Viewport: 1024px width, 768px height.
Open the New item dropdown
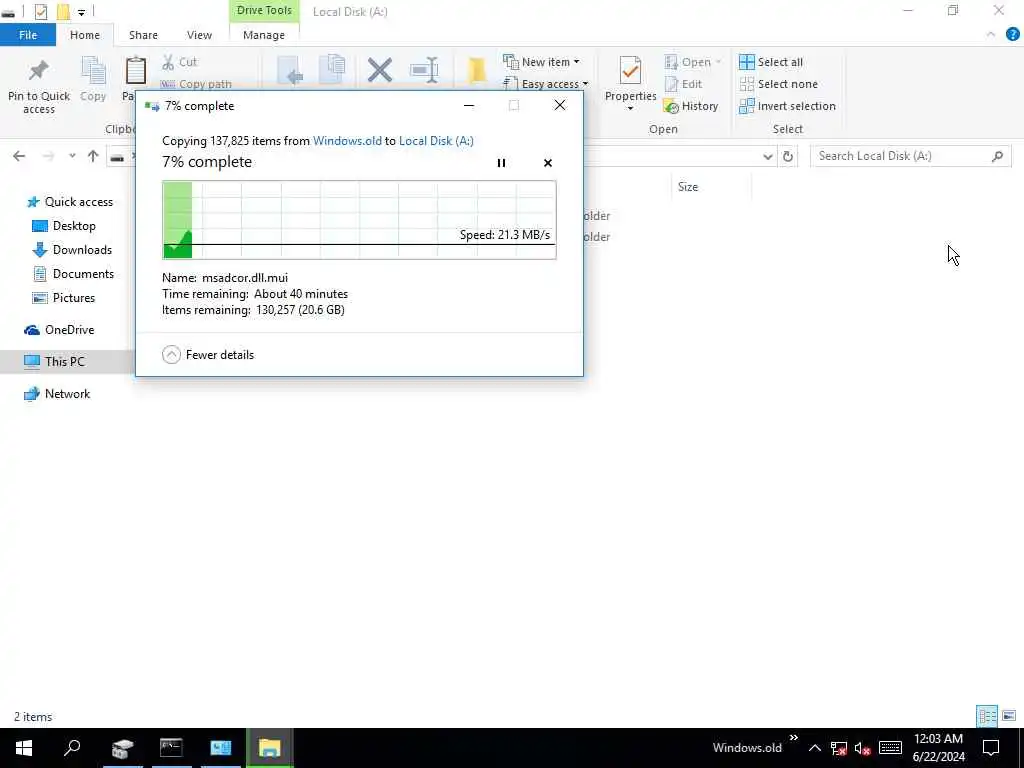(541, 62)
